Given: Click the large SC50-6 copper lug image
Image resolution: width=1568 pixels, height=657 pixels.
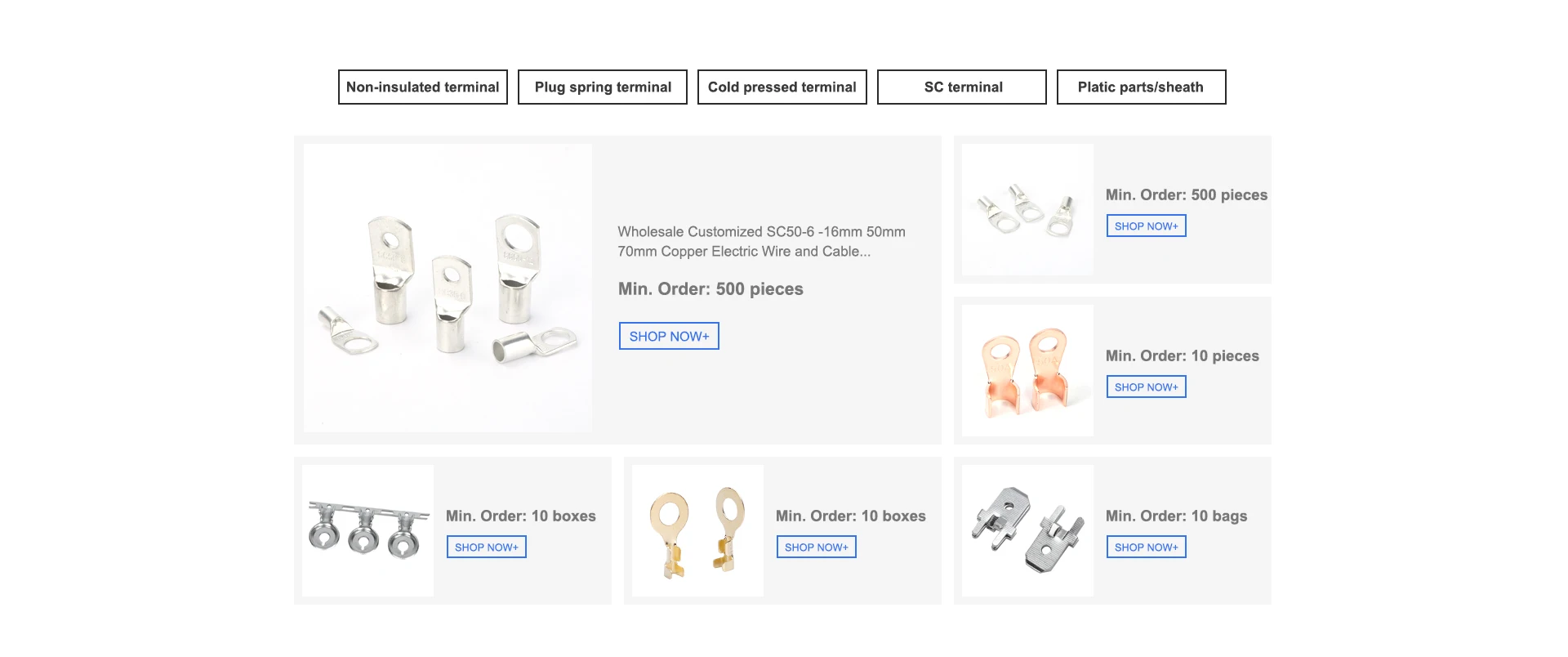Looking at the screenshot, I should pos(448,288).
